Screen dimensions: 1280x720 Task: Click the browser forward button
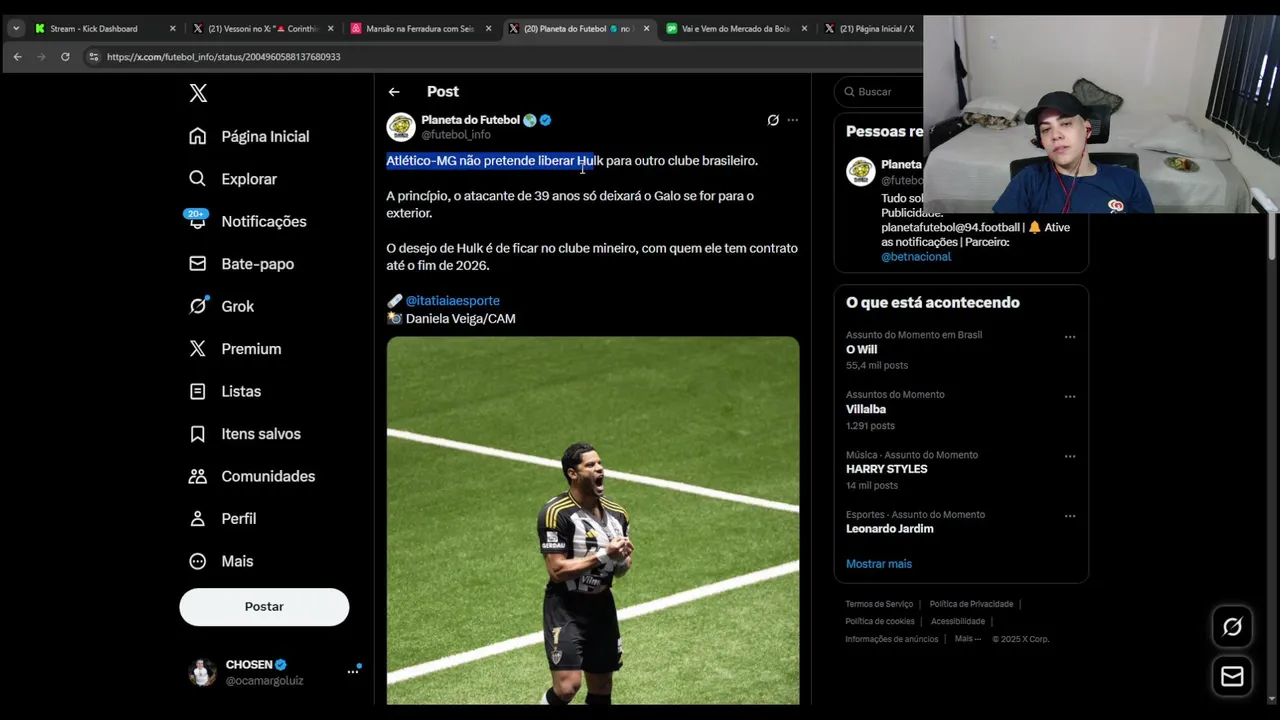tap(41, 57)
